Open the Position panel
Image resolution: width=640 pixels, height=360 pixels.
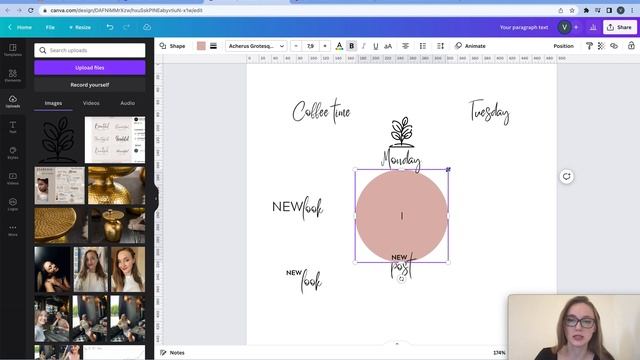point(563,46)
